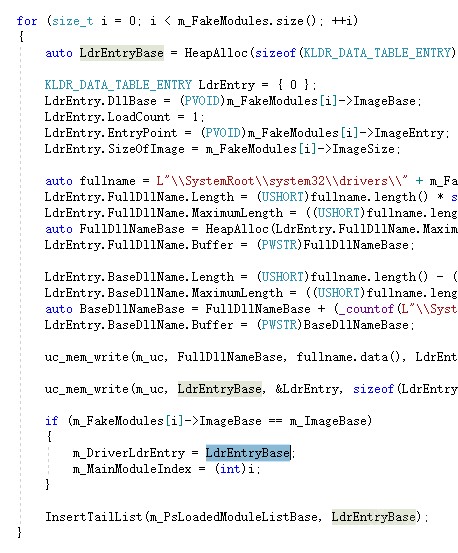
Task: Click the 'if' keyword of the ImageBase comparison
Action: (51, 421)
